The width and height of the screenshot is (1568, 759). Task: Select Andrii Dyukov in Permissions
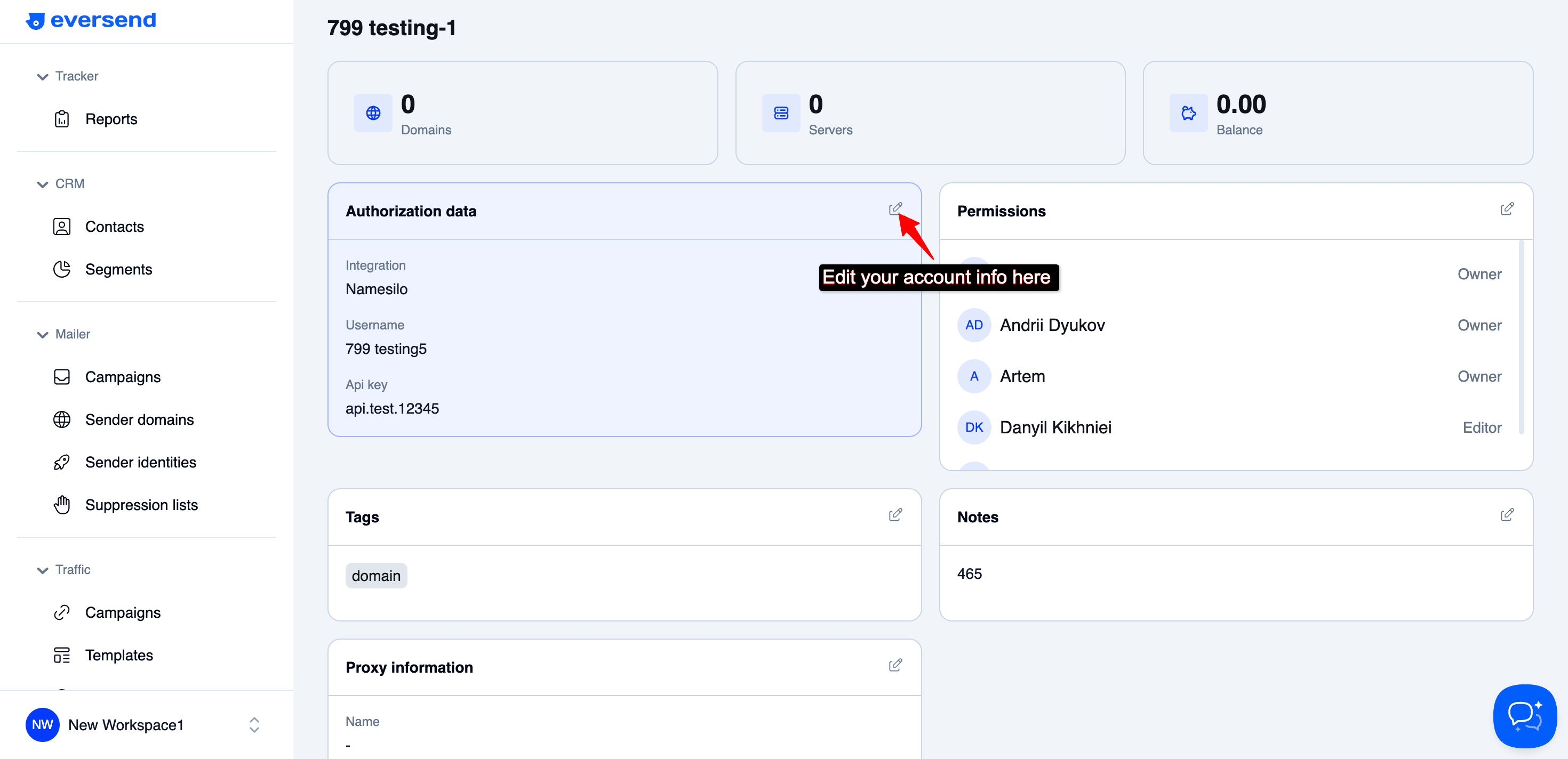(x=1052, y=325)
